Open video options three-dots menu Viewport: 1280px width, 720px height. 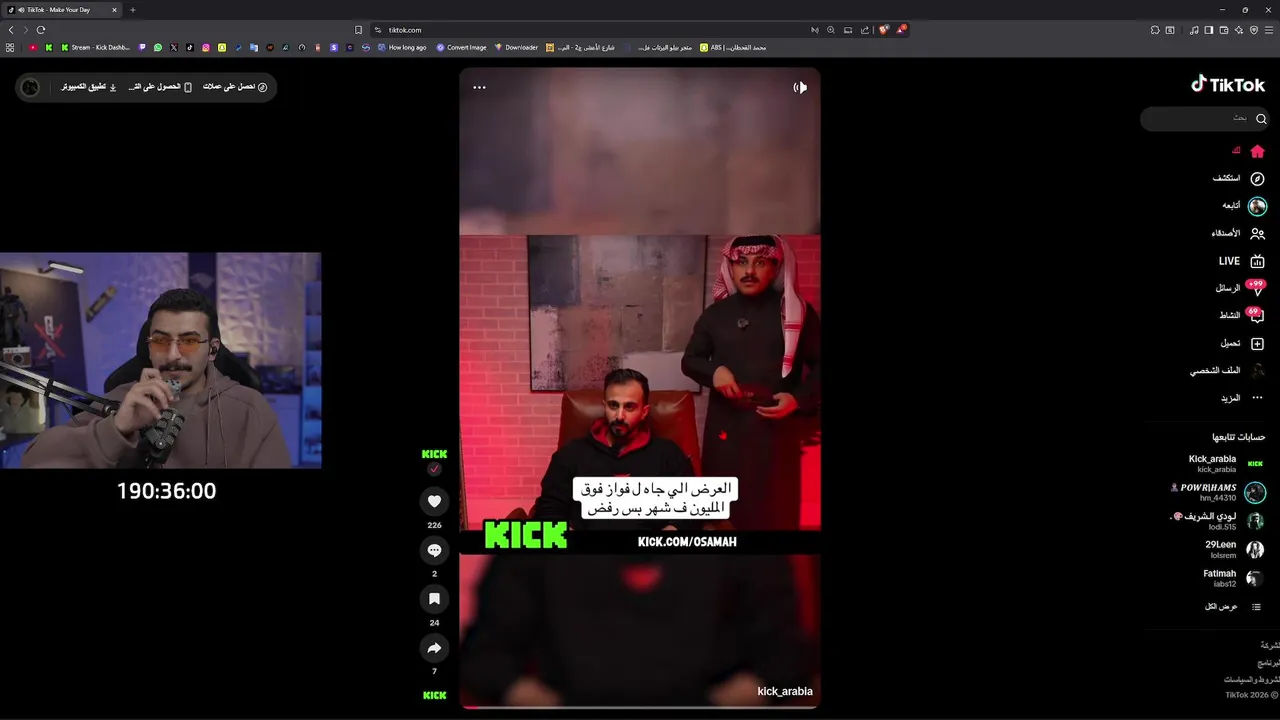click(x=479, y=87)
